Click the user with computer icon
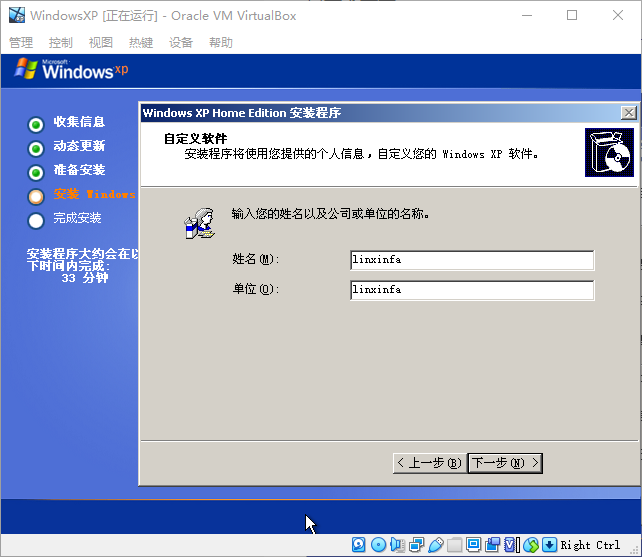Image resolution: width=642 pixels, height=557 pixels. [199, 223]
